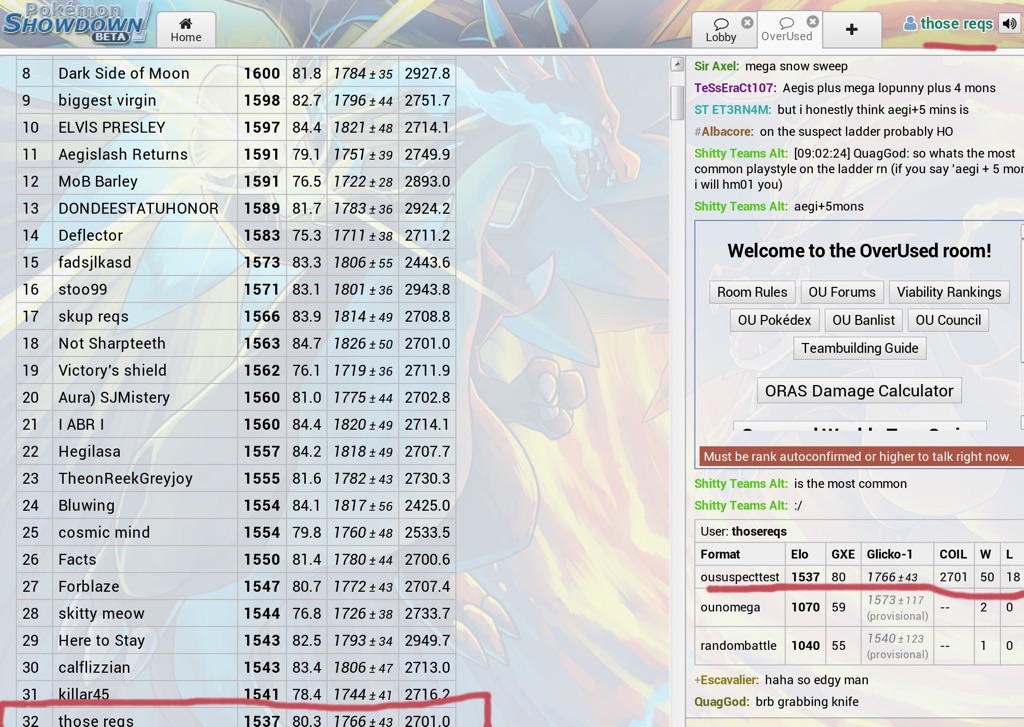The width and height of the screenshot is (1024, 727).
Task: Click the COIL column header in user table
Action: (x=953, y=554)
